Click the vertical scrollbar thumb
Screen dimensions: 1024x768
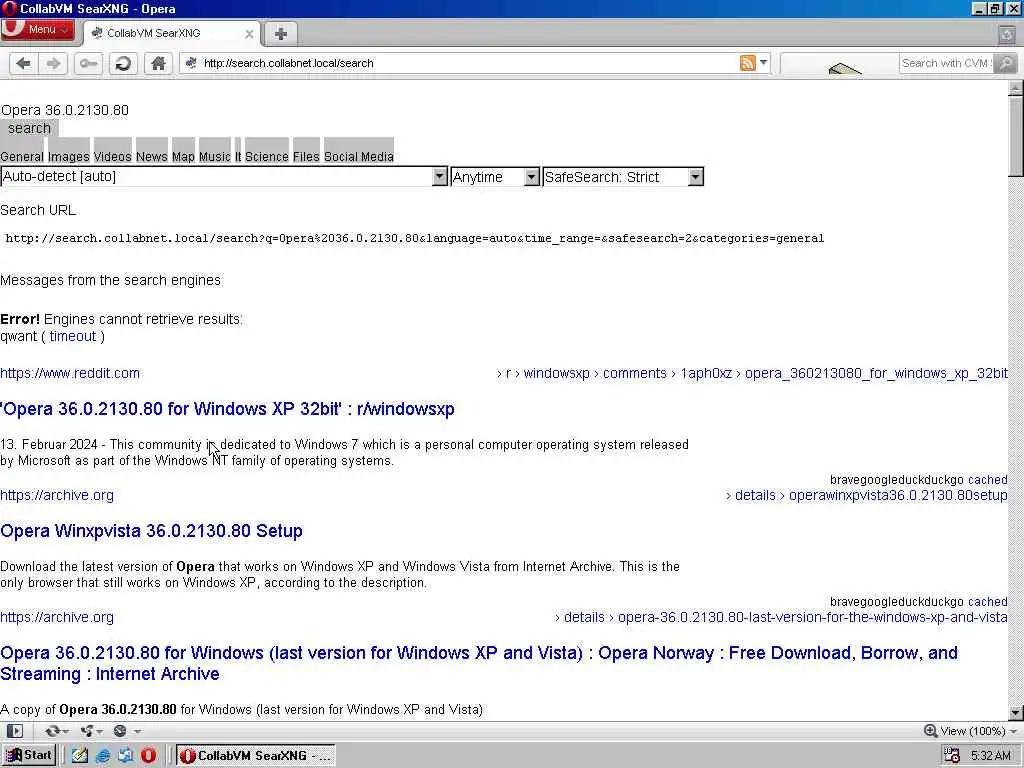point(1016,136)
